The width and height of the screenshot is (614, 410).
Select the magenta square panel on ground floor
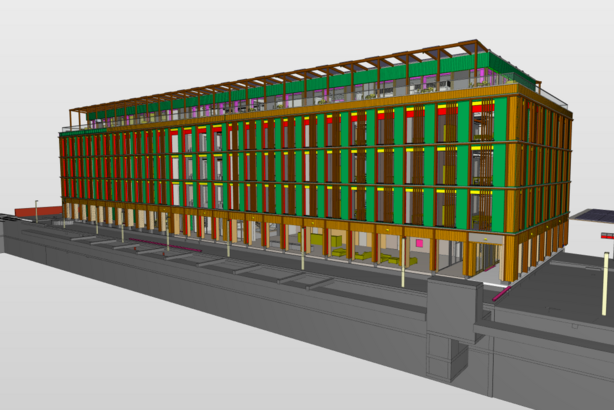coord(419,244)
